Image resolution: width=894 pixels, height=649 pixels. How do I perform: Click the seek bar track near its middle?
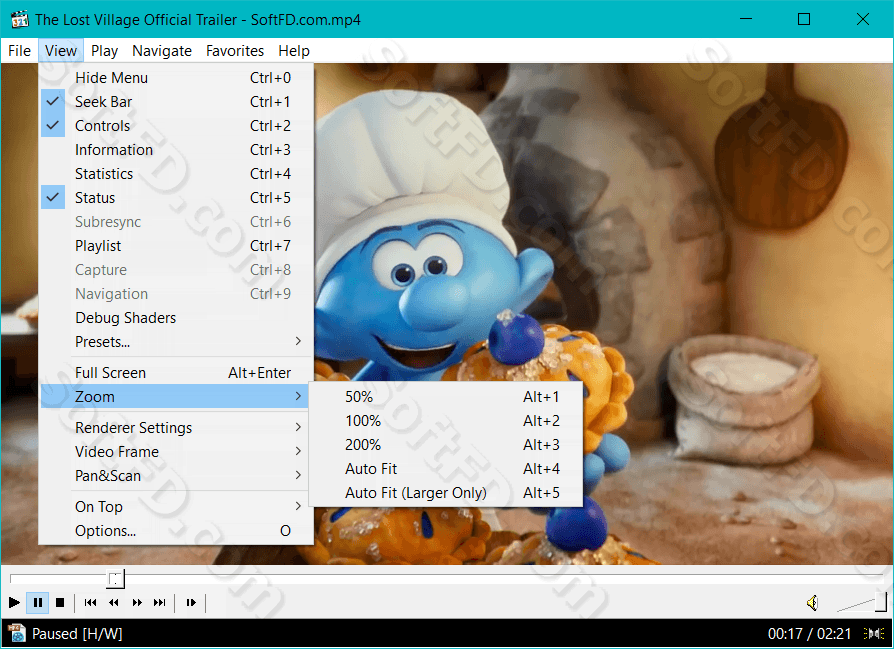[447, 579]
